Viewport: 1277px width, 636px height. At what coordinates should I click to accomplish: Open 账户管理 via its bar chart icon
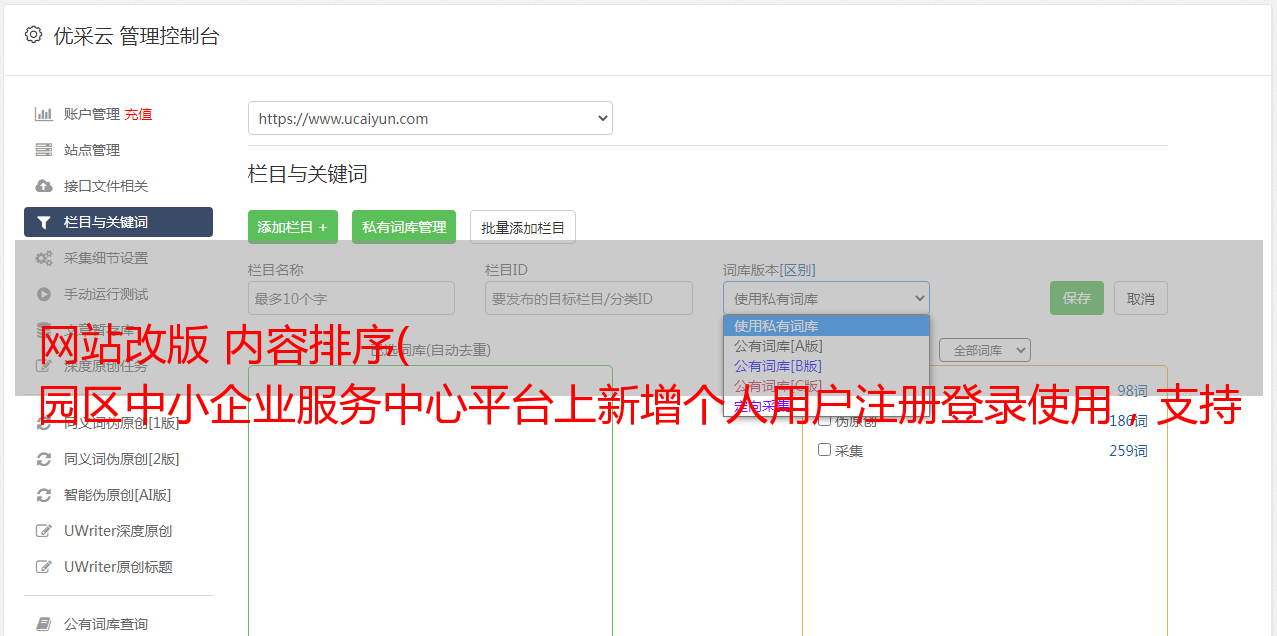(x=43, y=114)
